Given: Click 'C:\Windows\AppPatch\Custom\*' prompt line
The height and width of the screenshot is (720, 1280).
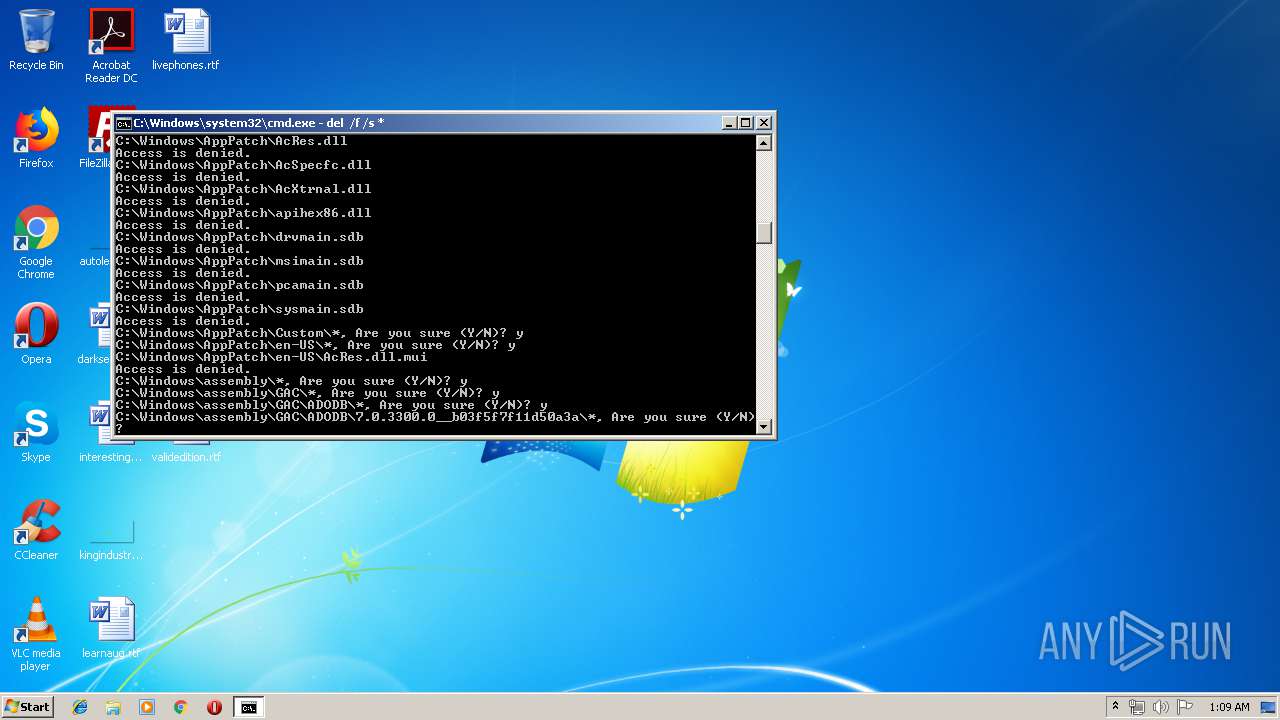Looking at the screenshot, I should [x=319, y=333].
